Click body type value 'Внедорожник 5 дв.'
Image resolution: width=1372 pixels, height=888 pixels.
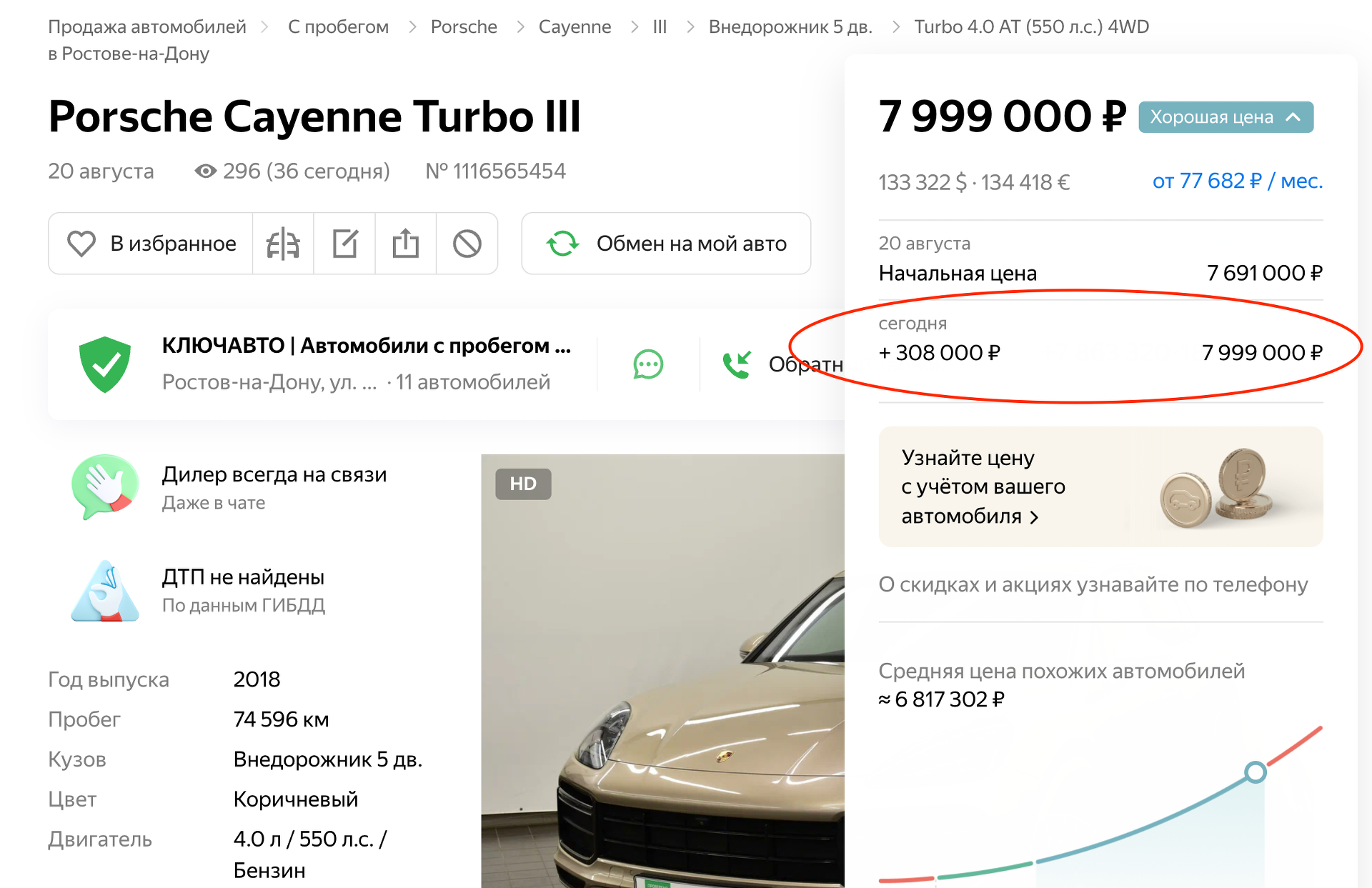328,759
